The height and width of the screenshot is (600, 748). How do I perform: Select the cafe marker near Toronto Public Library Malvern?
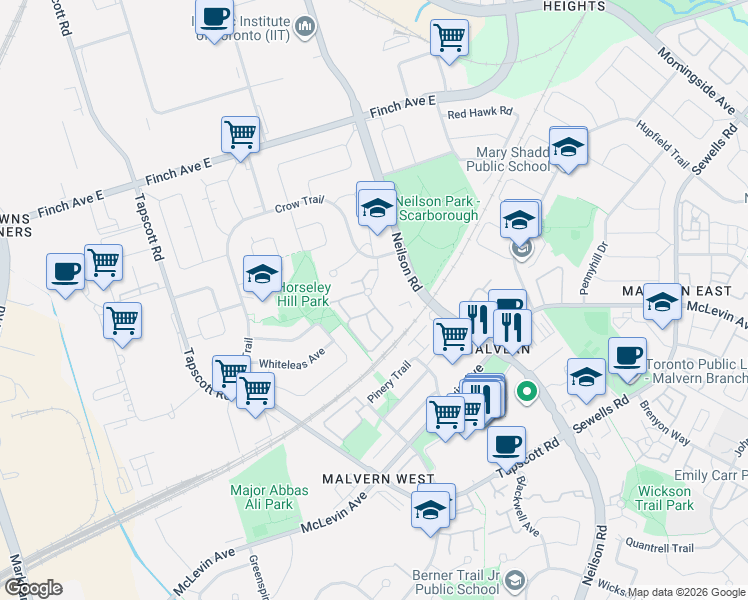(x=628, y=357)
